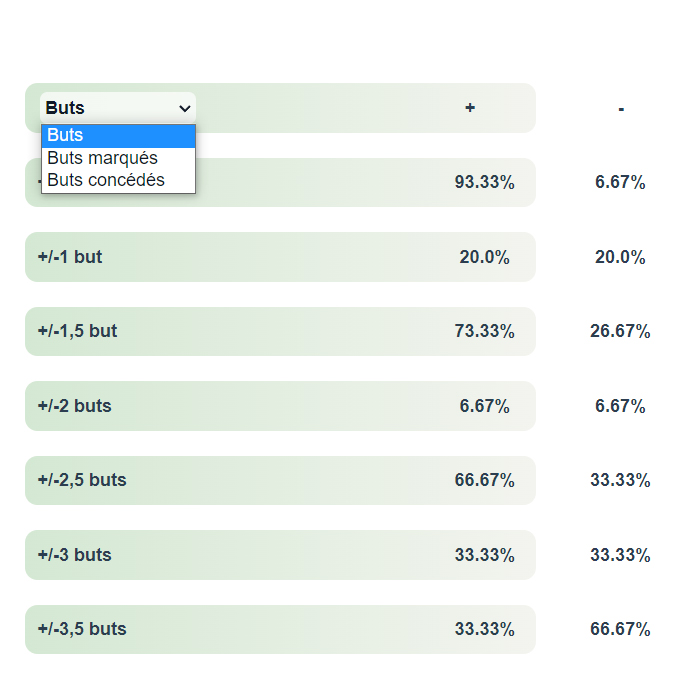Image resolution: width=691 pixels, height=691 pixels.
Task: Select the highlighted Buts option
Action: coord(118,136)
